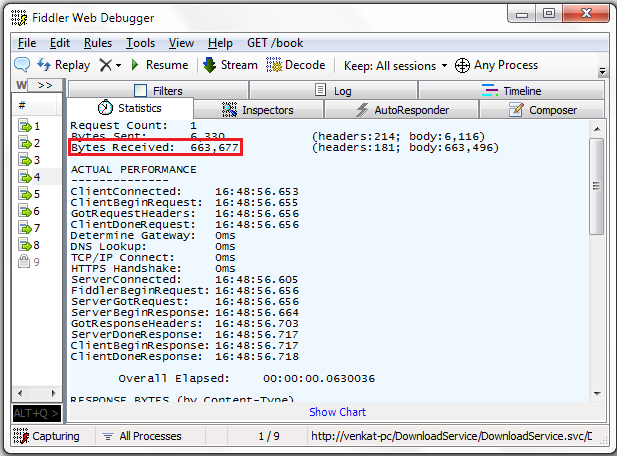Click the URL in status bar
The width and height of the screenshot is (617, 456).
[451, 436]
